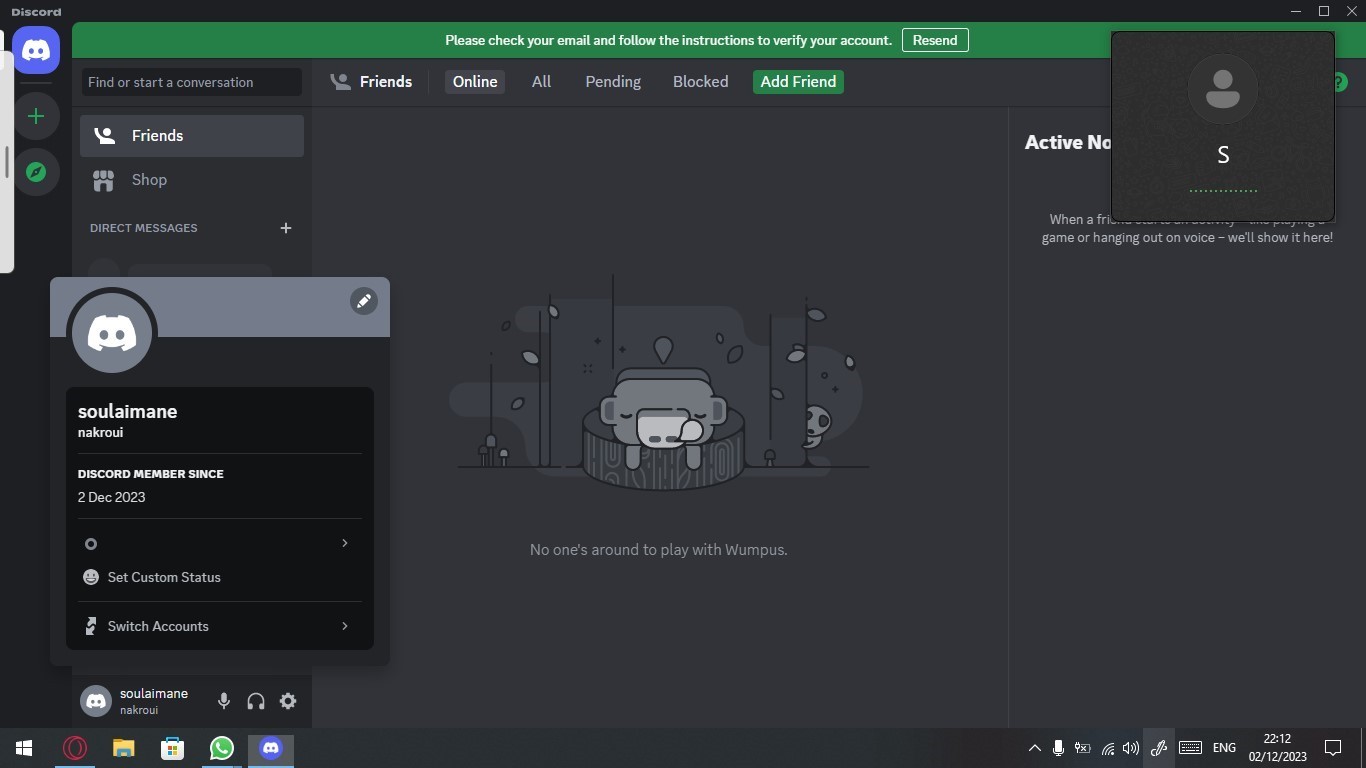Click the person avatar in floating overlay
The image size is (1366, 768).
[x=1222, y=89]
